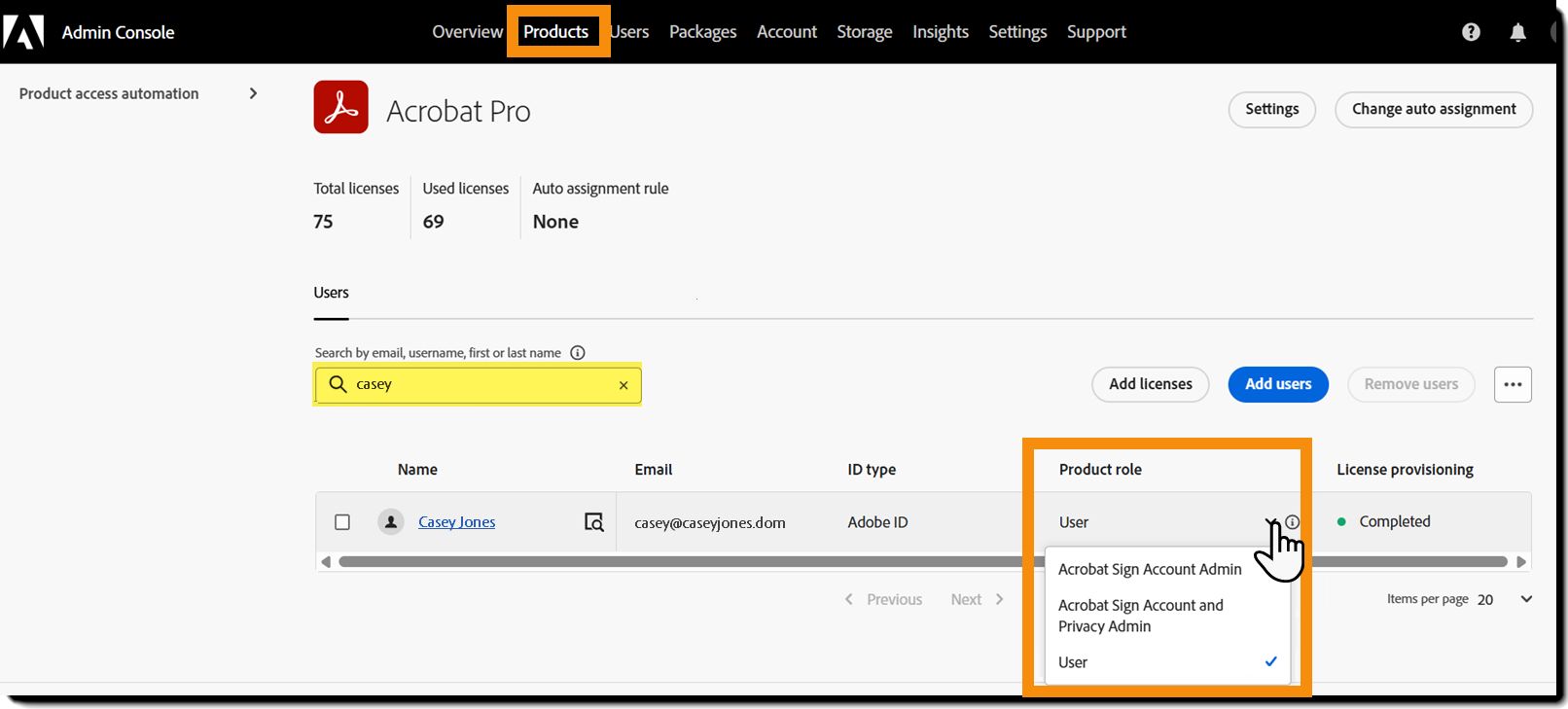Click the Remove users button
The width and height of the screenshot is (1568, 709).
[x=1410, y=384]
